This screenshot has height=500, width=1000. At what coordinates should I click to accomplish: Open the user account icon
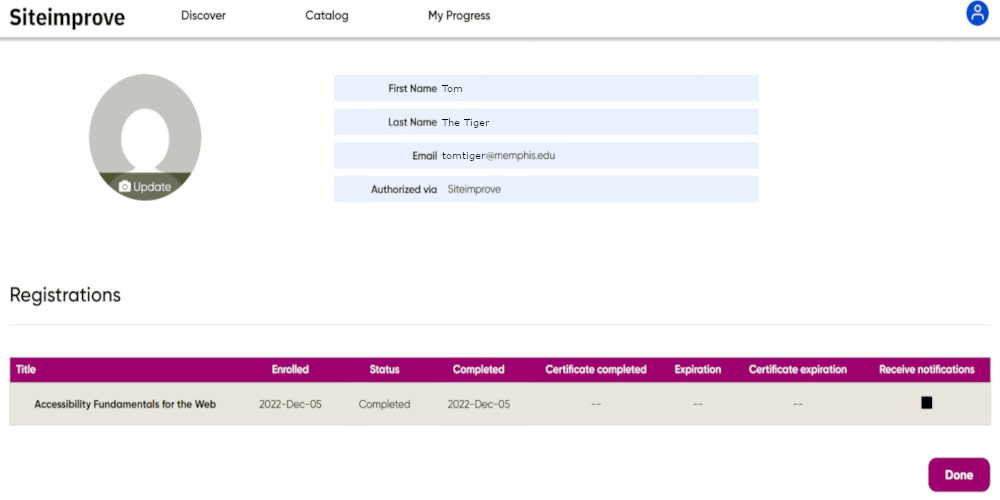(977, 14)
